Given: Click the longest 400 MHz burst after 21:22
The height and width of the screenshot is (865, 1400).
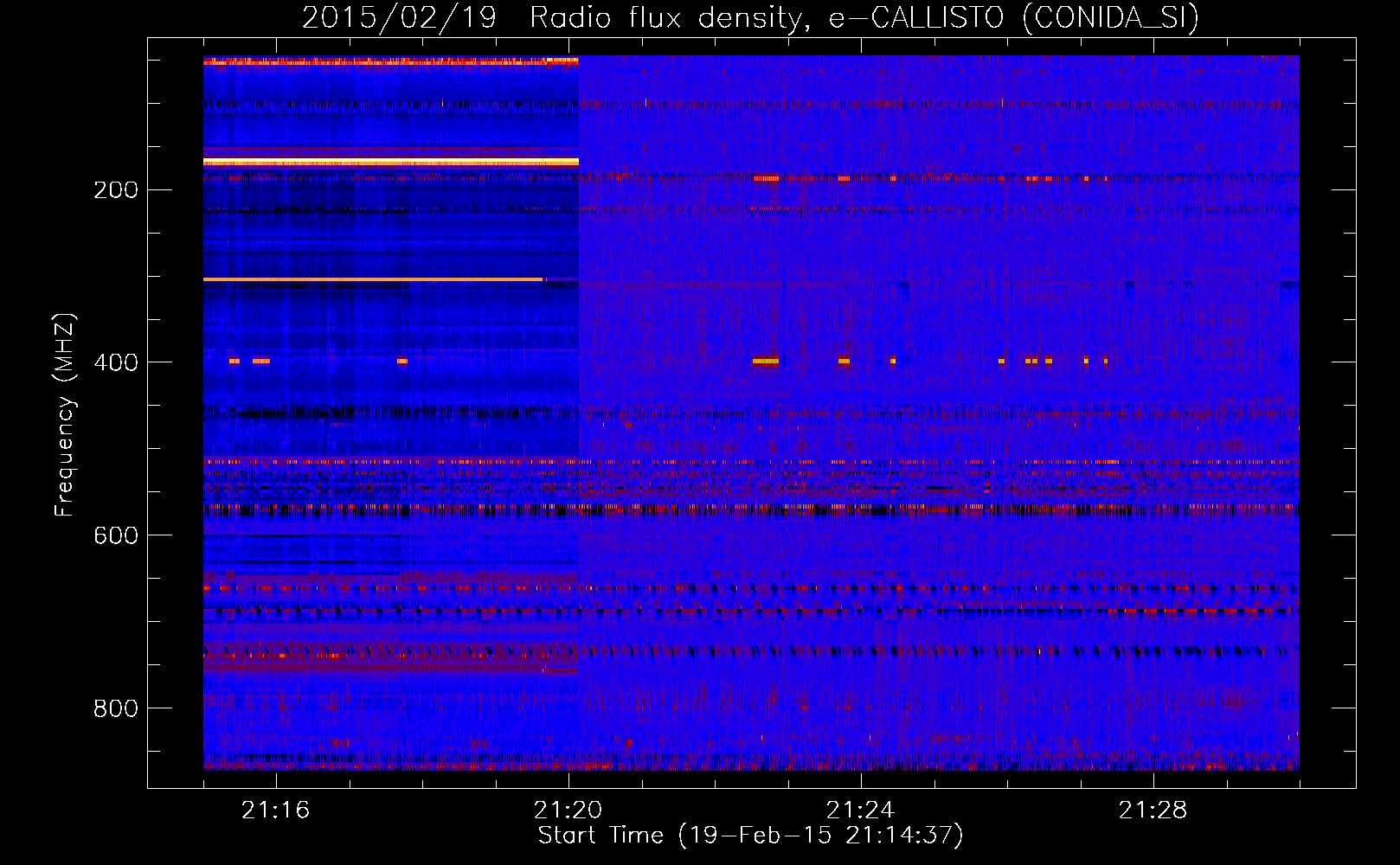Looking at the screenshot, I should (x=766, y=361).
